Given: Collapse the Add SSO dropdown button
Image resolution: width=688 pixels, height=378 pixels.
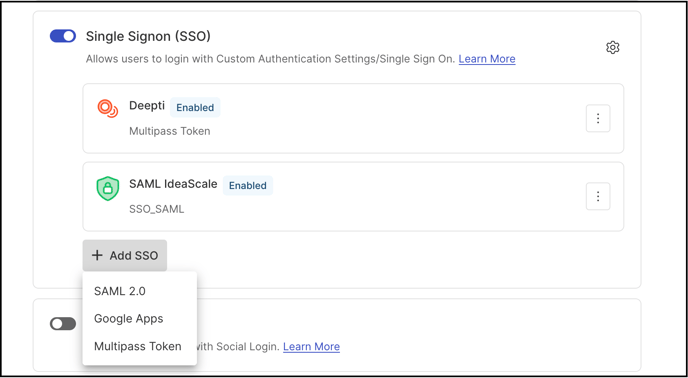Looking at the screenshot, I should coord(125,256).
